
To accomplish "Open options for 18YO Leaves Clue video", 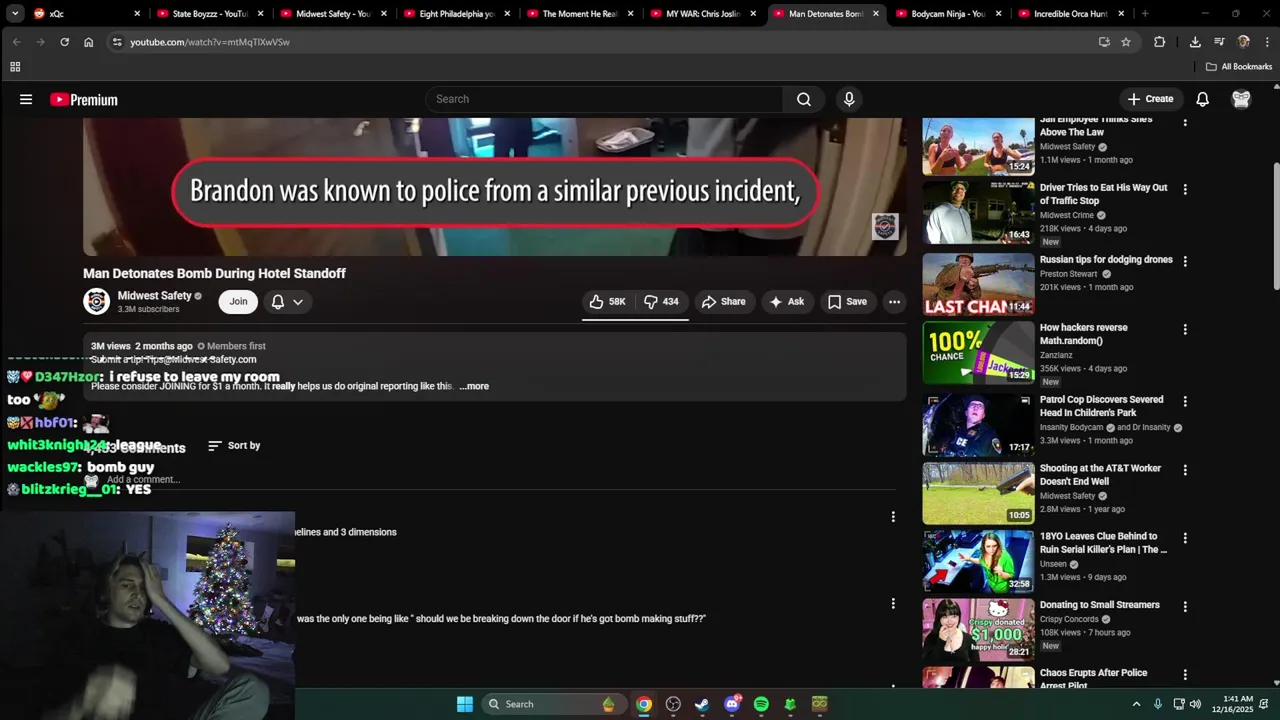I will coord(1185,538).
